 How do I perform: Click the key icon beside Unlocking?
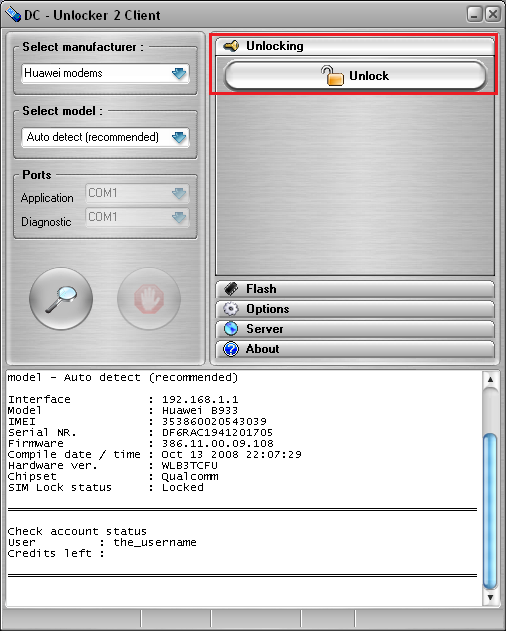tap(231, 46)
